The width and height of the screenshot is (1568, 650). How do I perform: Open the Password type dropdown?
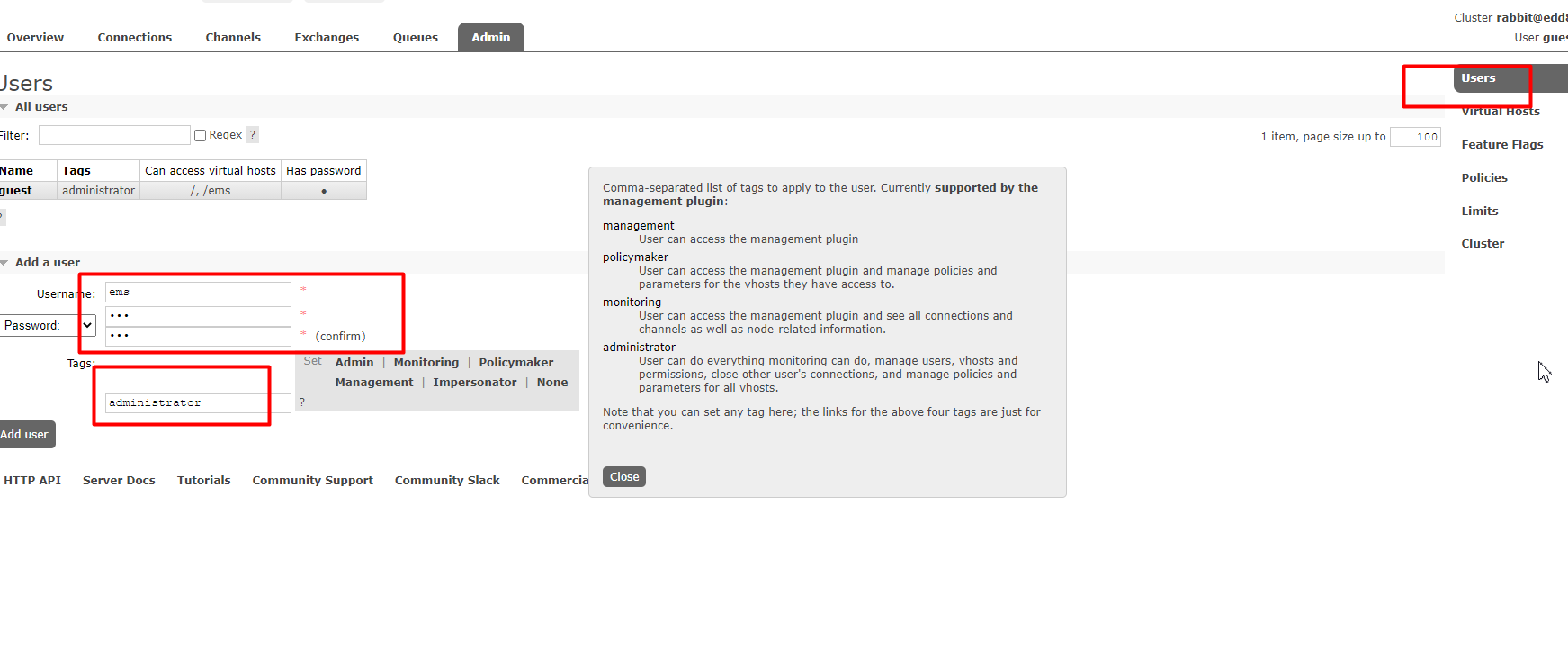48,325
